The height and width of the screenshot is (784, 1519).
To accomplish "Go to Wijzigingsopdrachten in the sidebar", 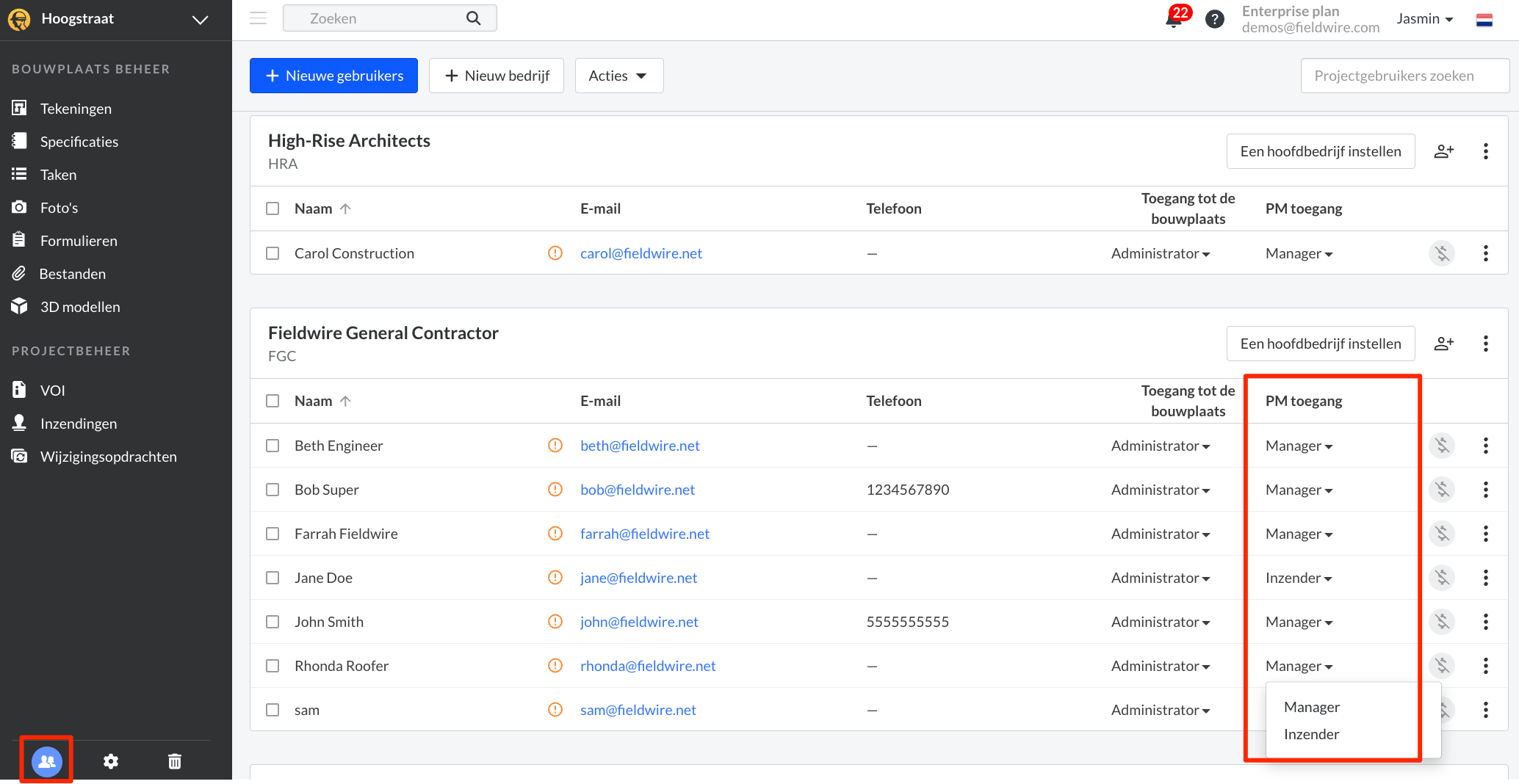I will pos(108,457).
